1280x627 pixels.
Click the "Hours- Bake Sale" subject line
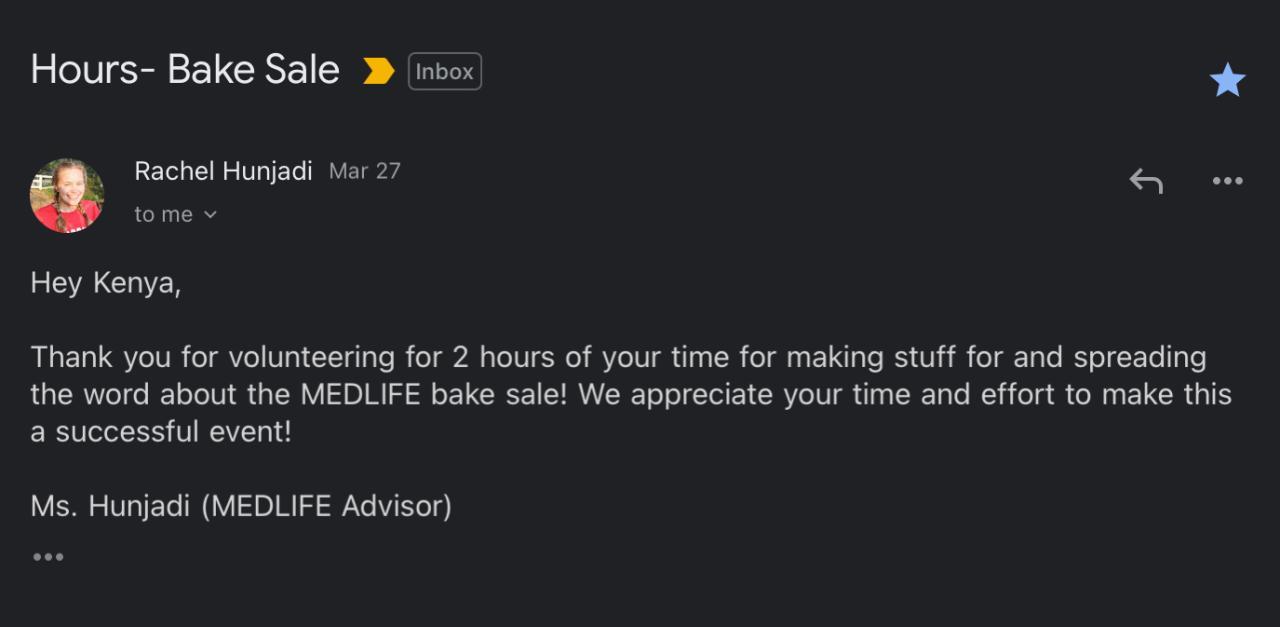point(185,70)
